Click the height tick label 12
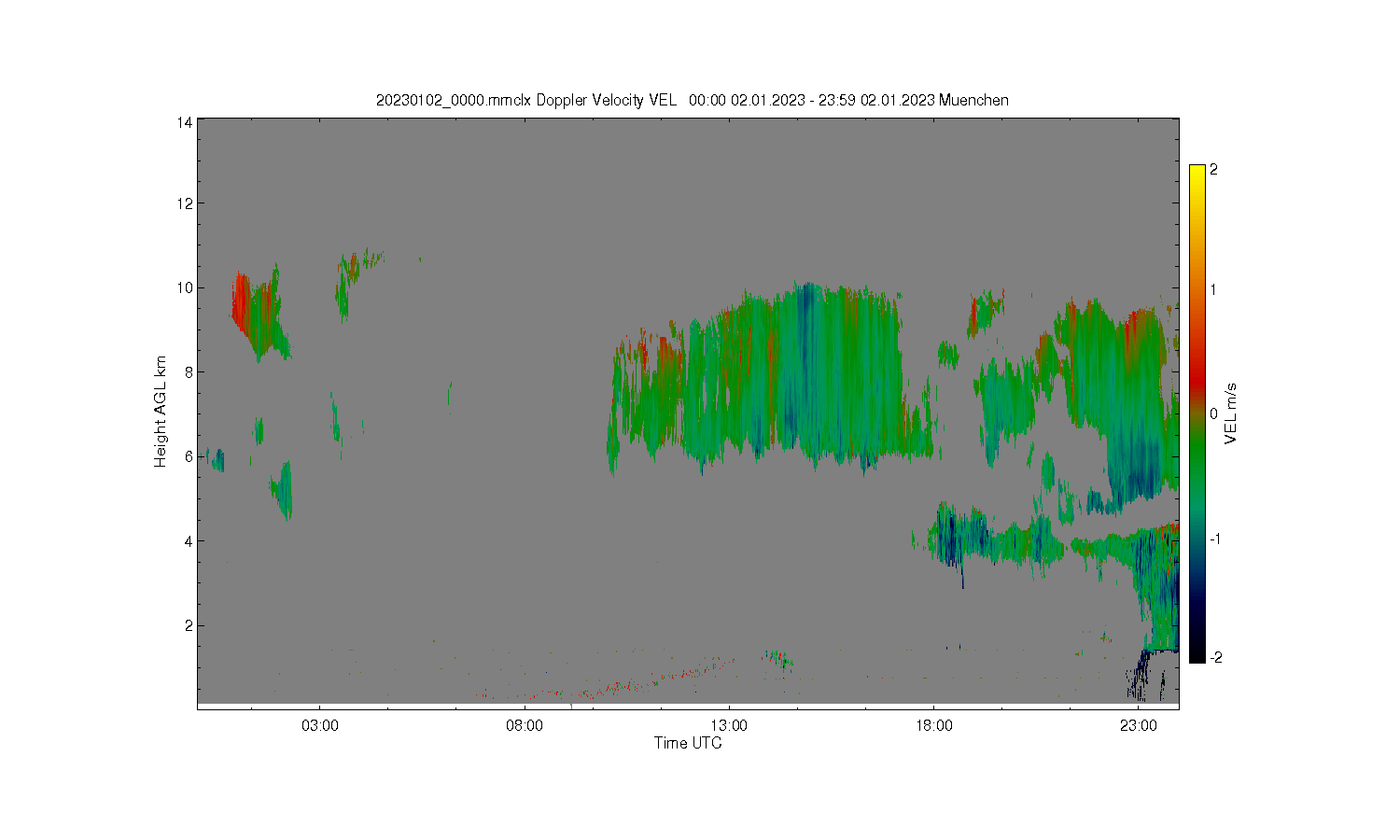Screen dimensions: 1400x840 185,203
